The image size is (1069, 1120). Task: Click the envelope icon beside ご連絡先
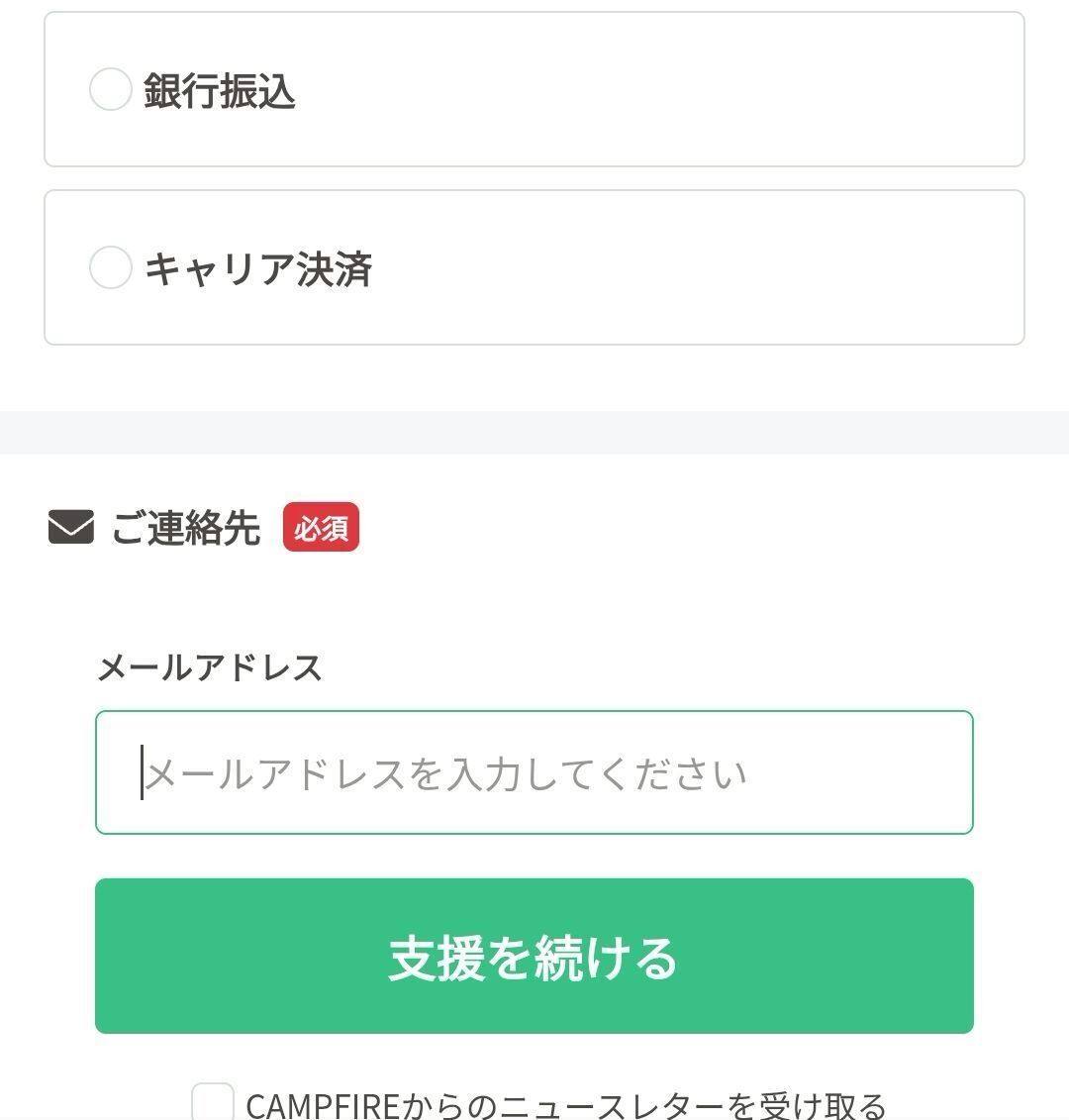(71, 527)
